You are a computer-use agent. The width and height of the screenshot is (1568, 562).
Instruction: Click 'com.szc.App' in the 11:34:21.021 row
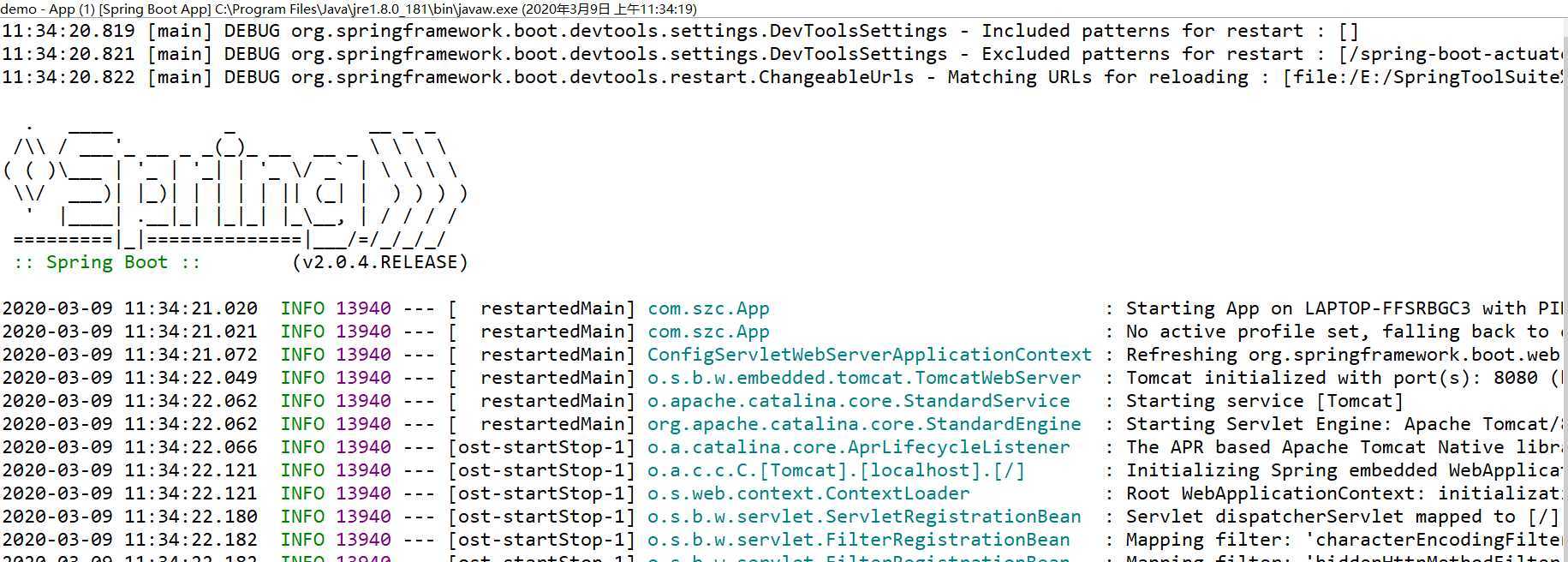tap(708, 332)
